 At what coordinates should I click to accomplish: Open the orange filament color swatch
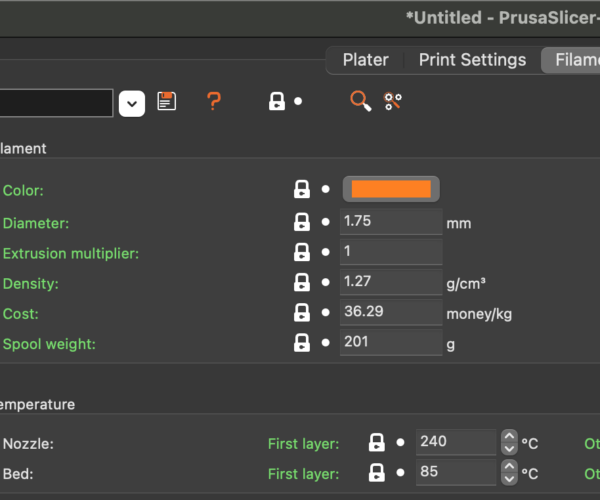(391, 189)
